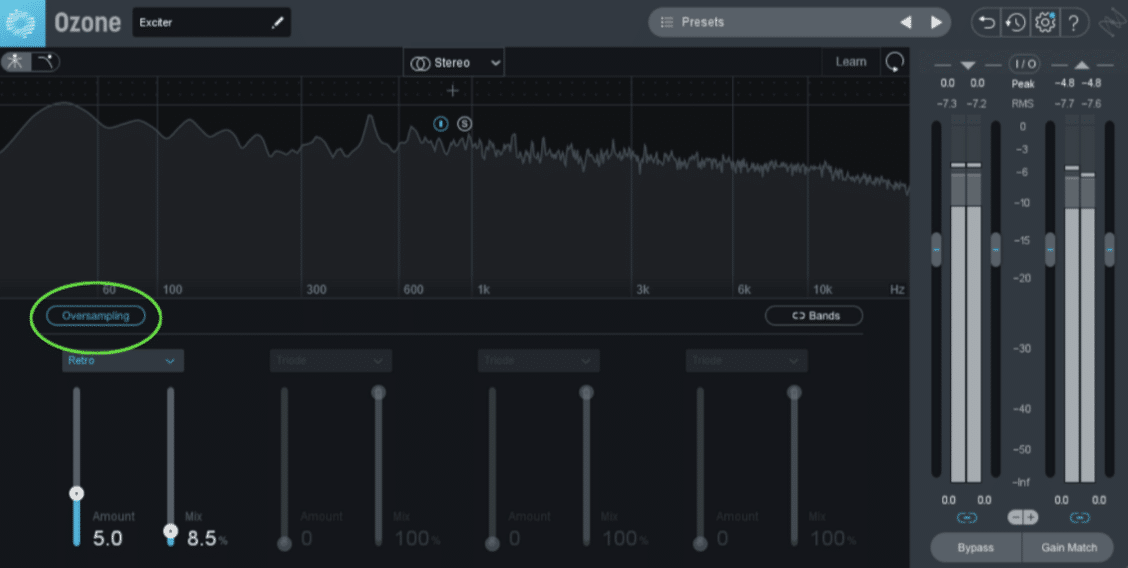Click the Gain Match button

pos(1068,547)
